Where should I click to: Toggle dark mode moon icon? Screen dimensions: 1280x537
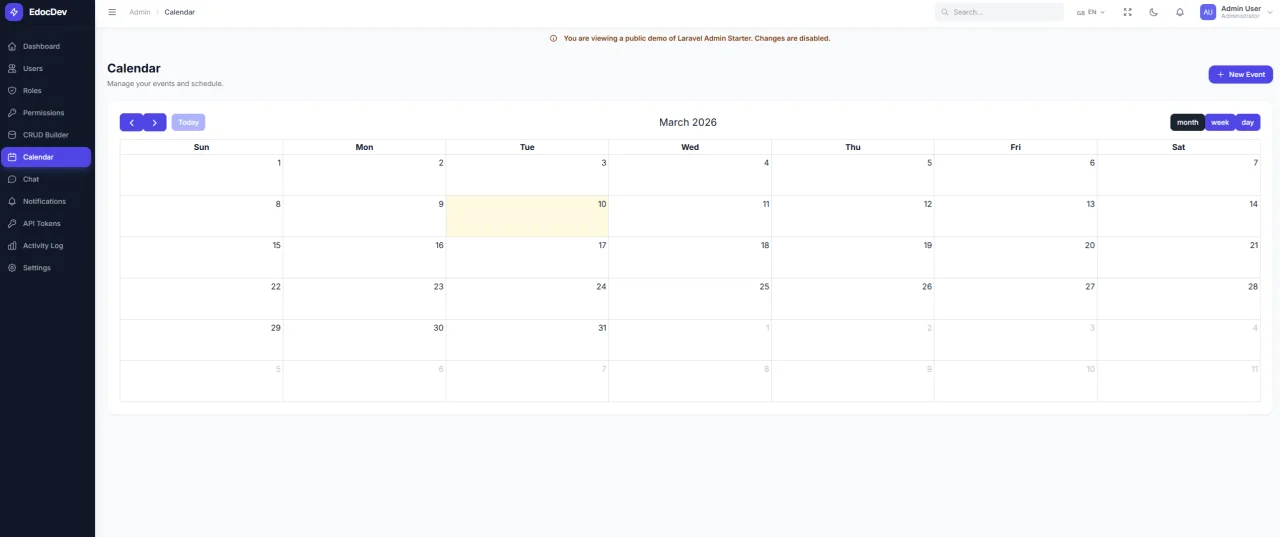(1154, 12)
